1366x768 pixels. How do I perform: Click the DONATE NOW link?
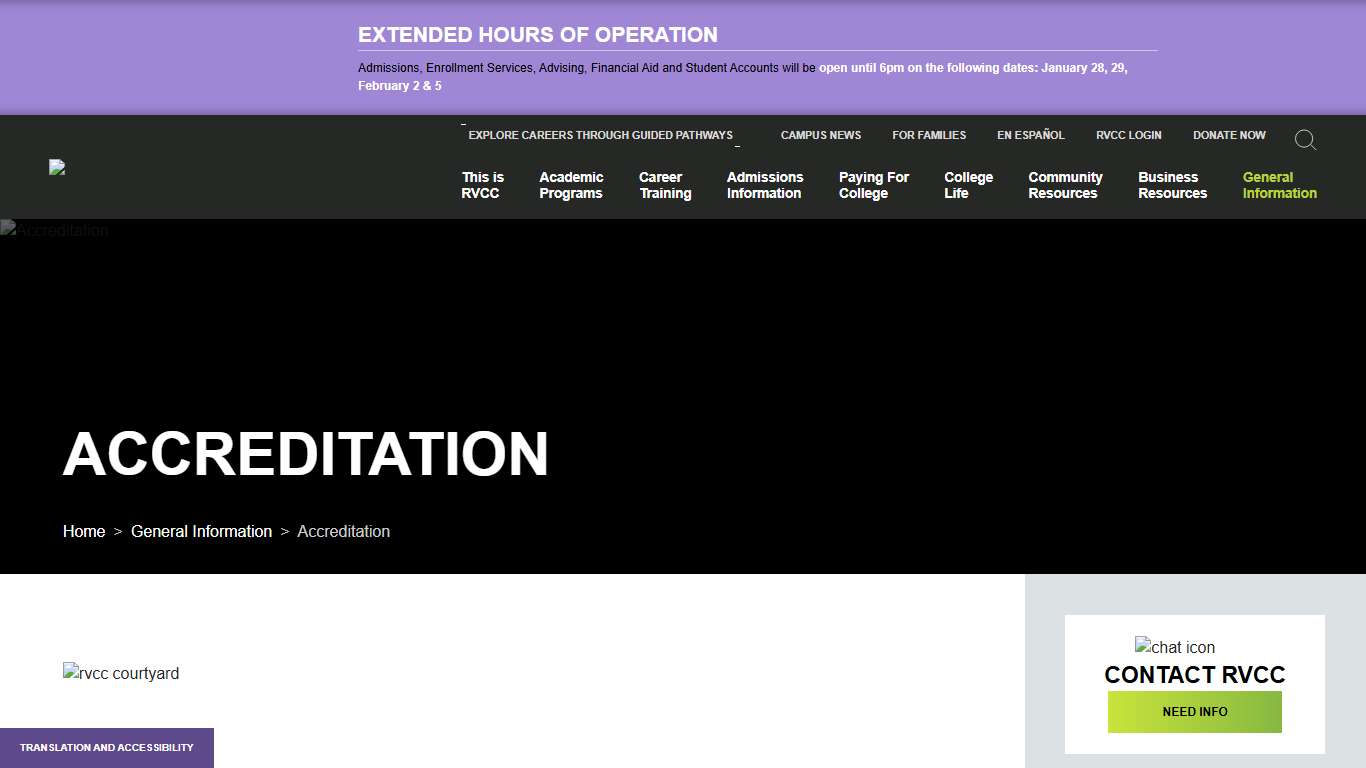(1228, 135)
